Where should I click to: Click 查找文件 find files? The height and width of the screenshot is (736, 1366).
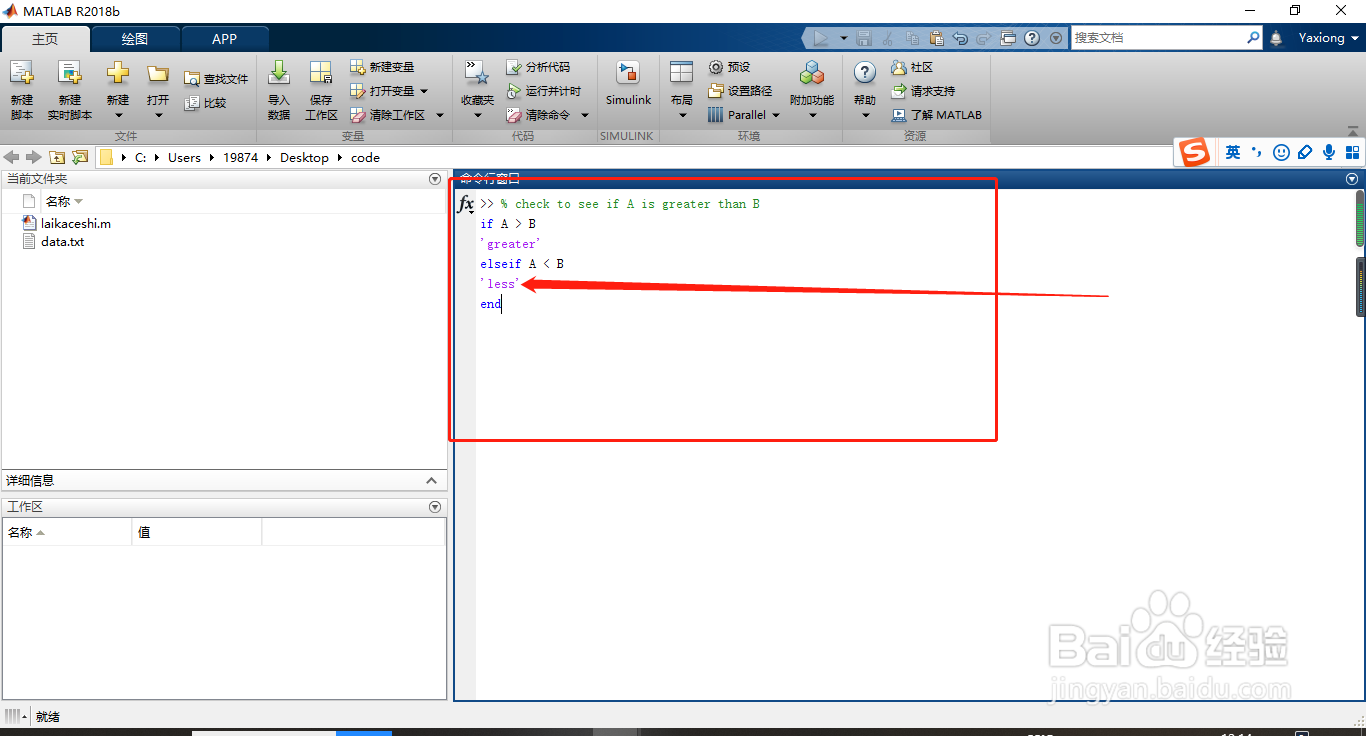coord(216,79)
